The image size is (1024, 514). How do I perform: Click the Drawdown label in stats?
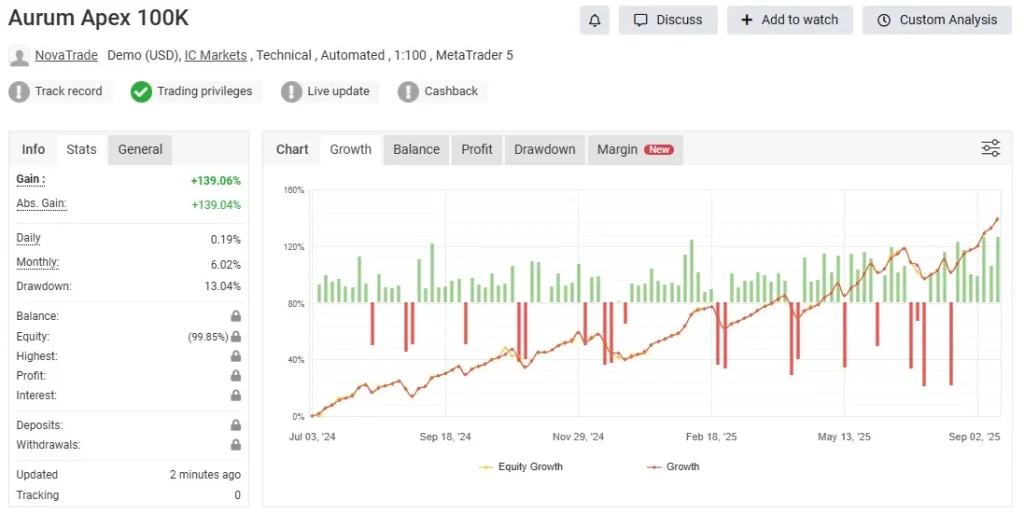pyautogui.click(x=44, y=286)
